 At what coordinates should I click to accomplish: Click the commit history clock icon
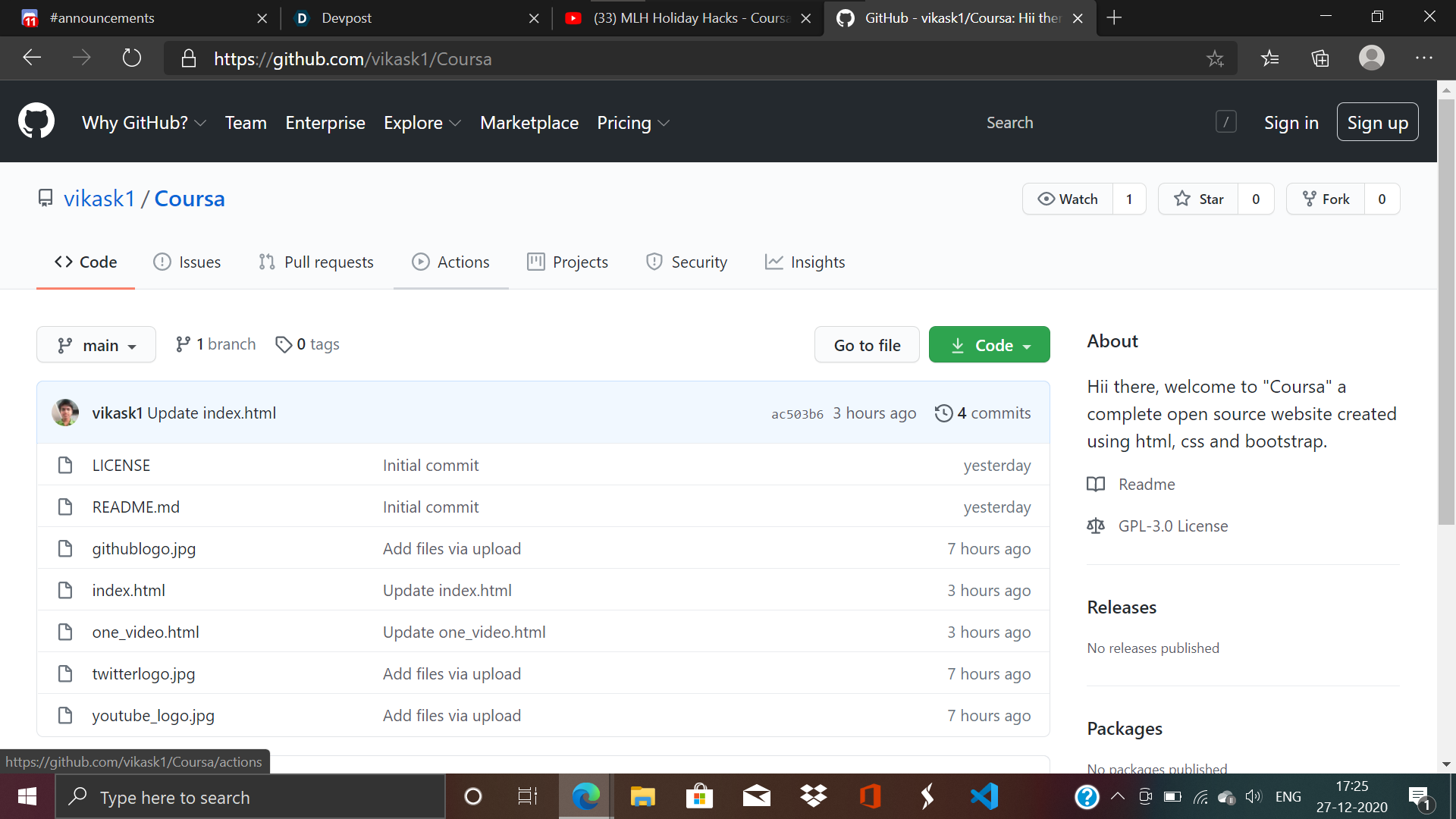click(943, 413)
